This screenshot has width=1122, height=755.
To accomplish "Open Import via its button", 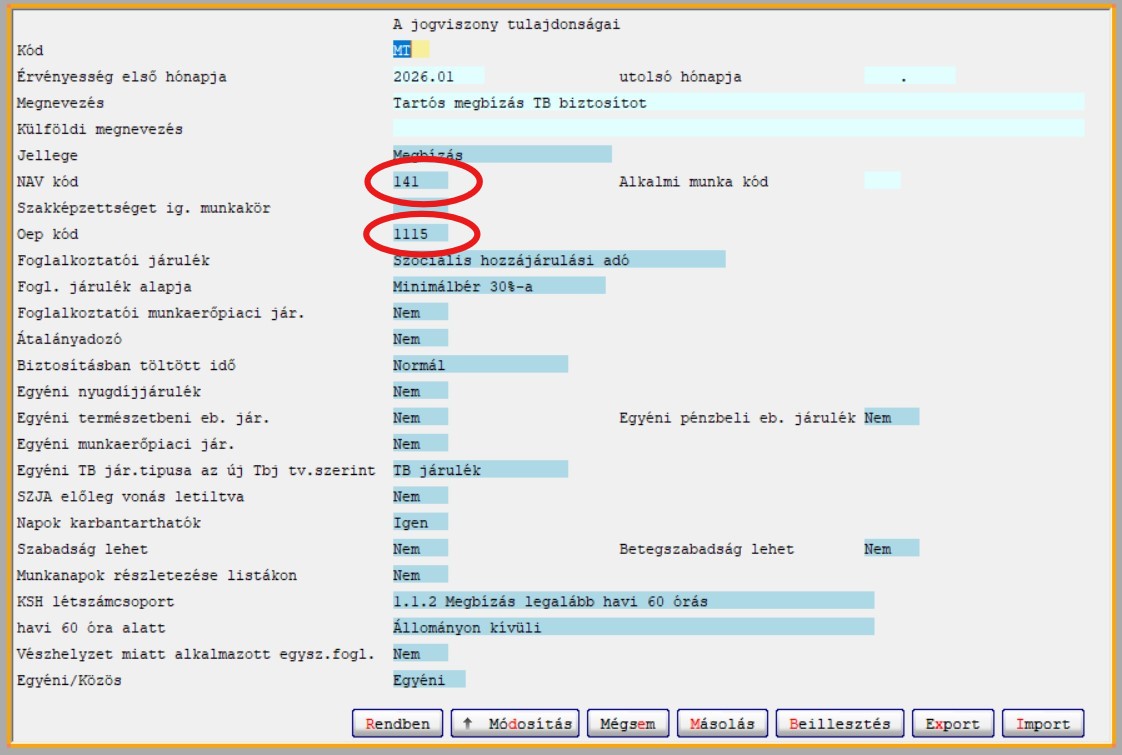I will click(x=1043, y=724).
